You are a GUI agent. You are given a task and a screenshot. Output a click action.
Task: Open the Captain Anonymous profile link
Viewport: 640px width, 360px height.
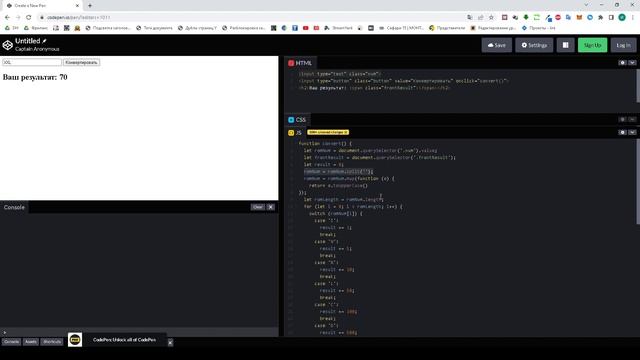[x=37, y=49]
